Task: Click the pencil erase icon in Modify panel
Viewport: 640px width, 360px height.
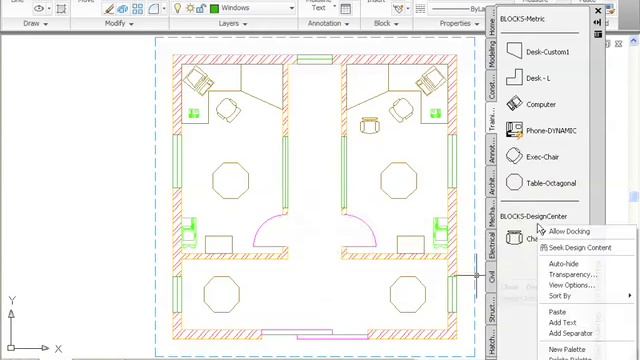Action: [x=109, y=9]
